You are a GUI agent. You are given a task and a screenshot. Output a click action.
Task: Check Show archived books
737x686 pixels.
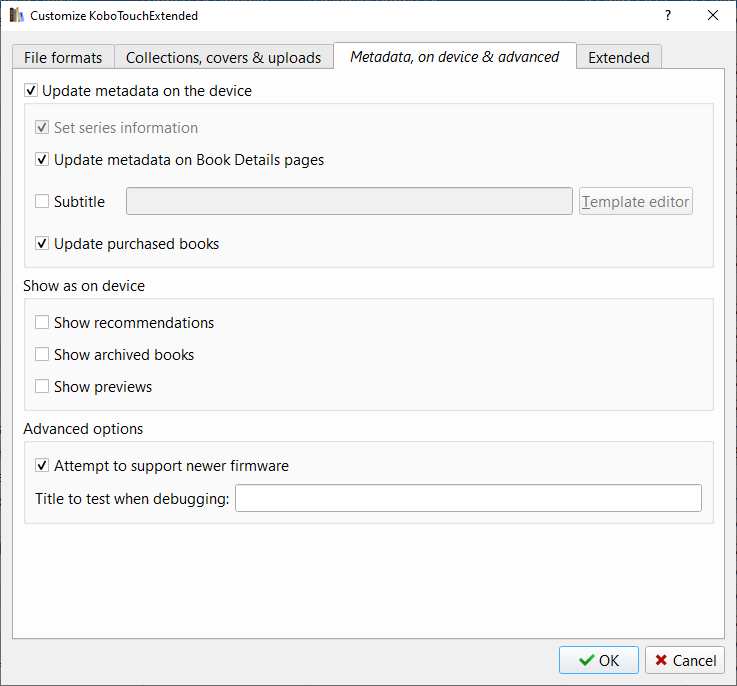42,355
